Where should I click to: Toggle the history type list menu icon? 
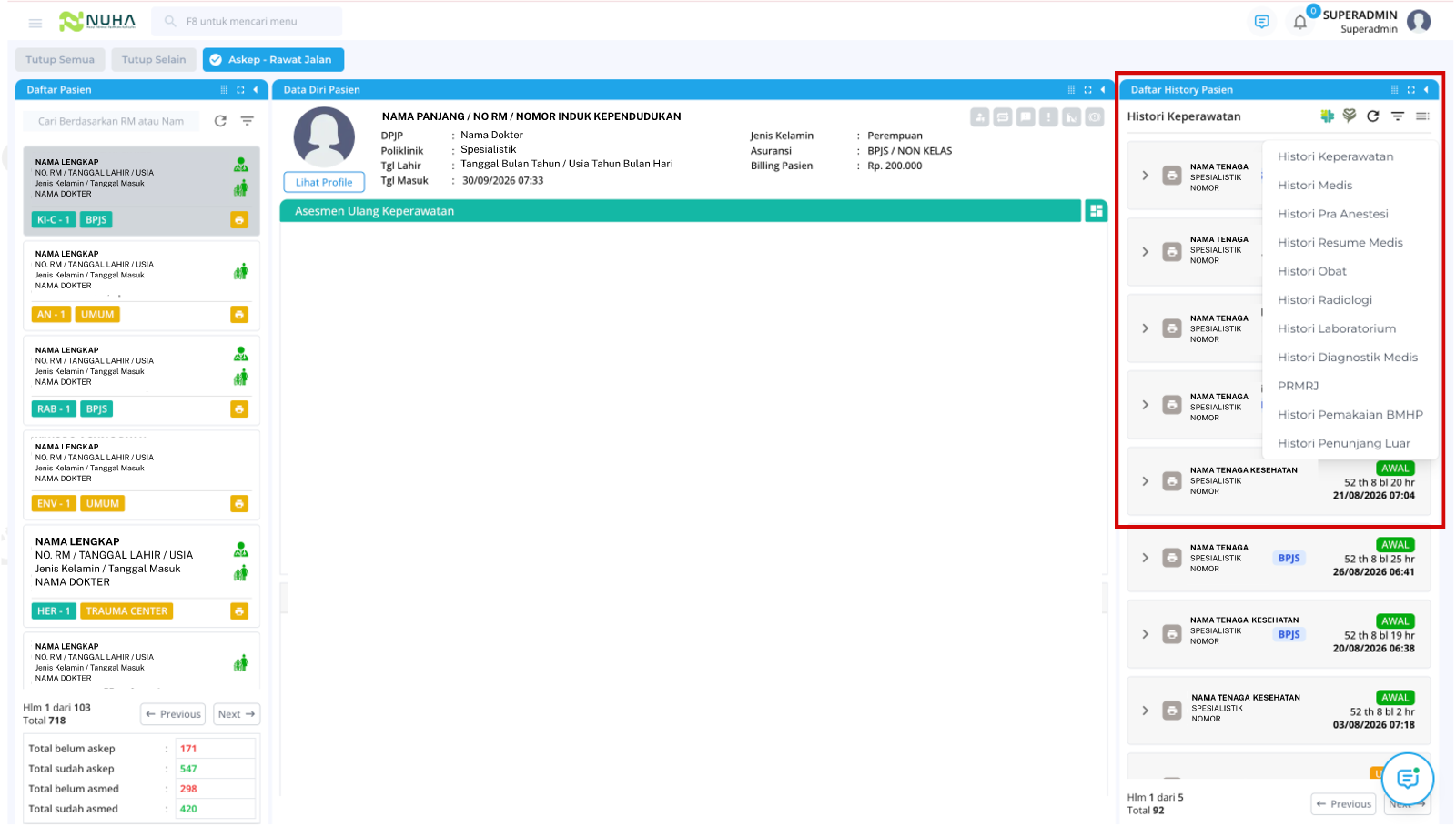1422,116
